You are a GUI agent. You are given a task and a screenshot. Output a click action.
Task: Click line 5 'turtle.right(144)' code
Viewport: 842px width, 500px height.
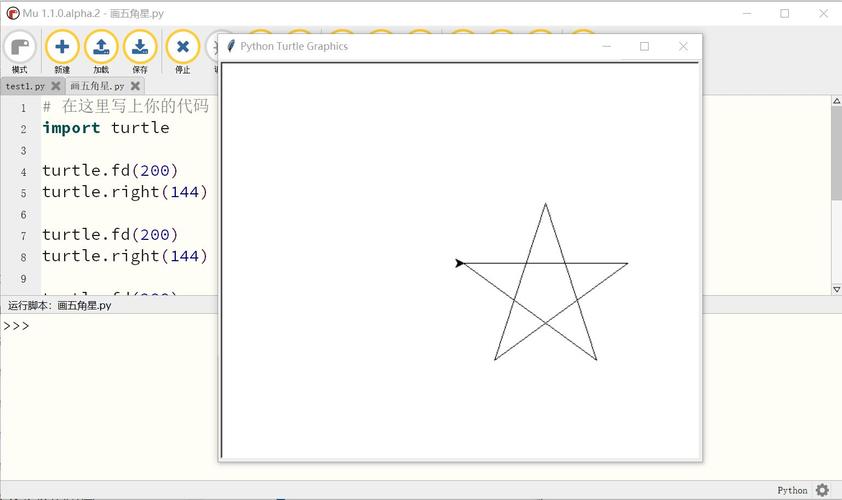coord(125,192)
